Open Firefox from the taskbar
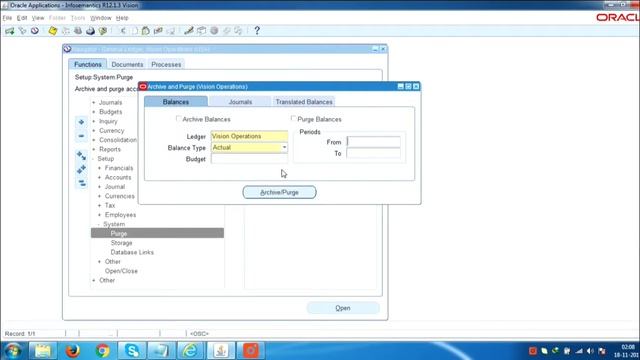 coord(73,351)
